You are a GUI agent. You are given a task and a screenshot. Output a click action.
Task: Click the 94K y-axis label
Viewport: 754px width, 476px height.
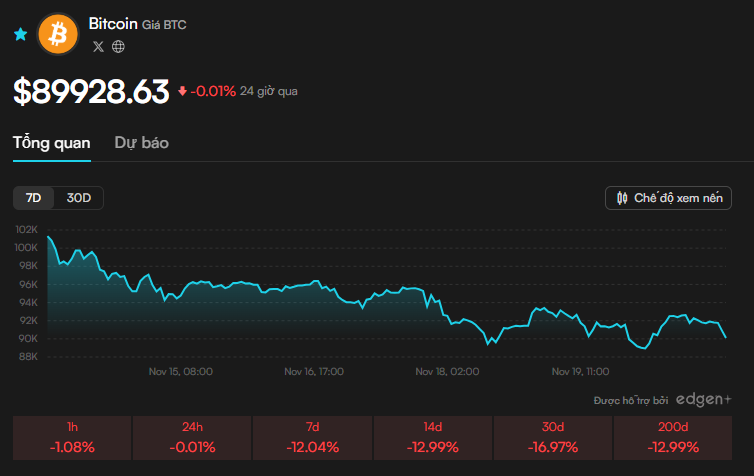[28, 302]
